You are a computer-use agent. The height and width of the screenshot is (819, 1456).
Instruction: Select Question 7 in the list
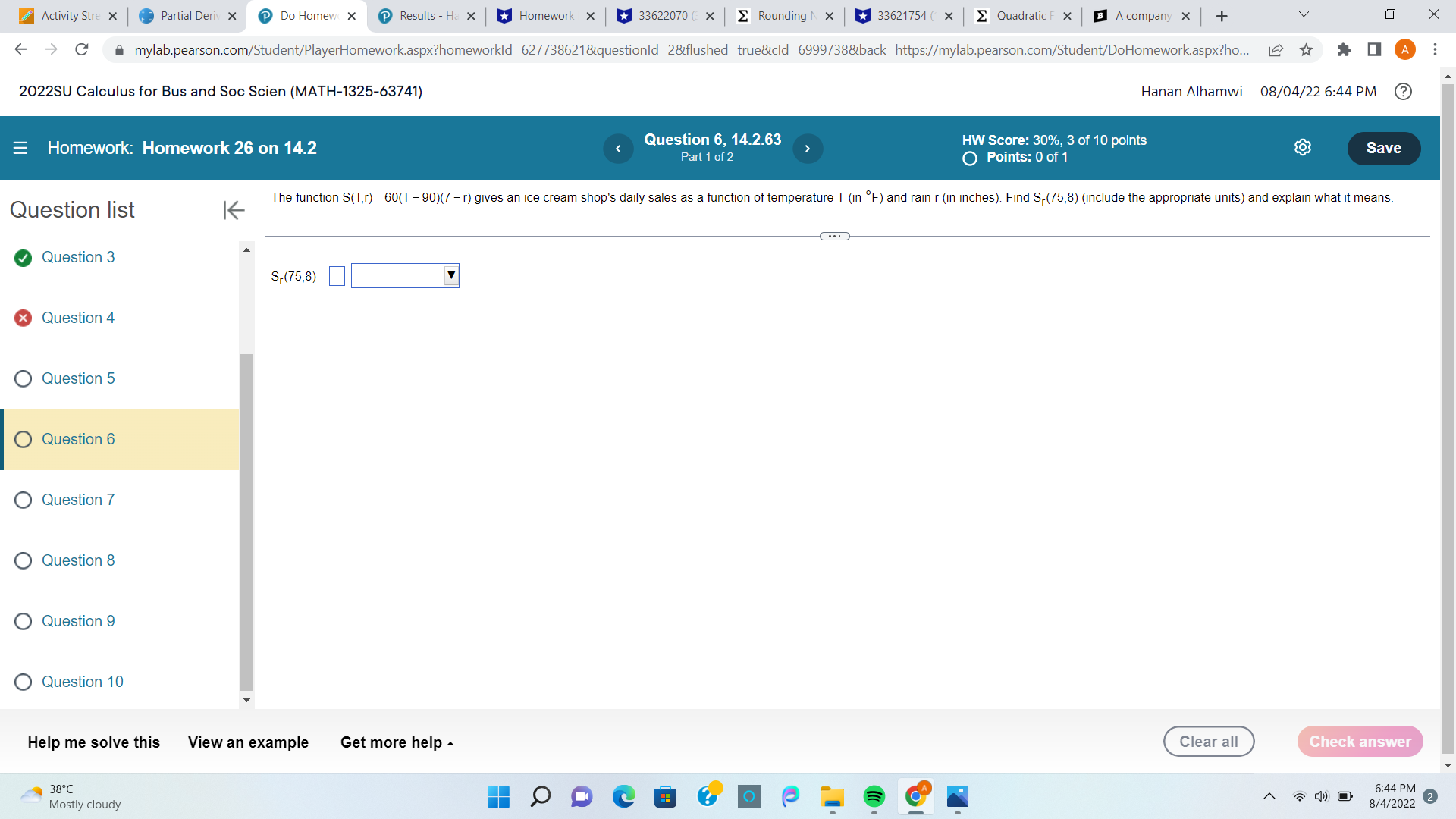pos(78,500)
